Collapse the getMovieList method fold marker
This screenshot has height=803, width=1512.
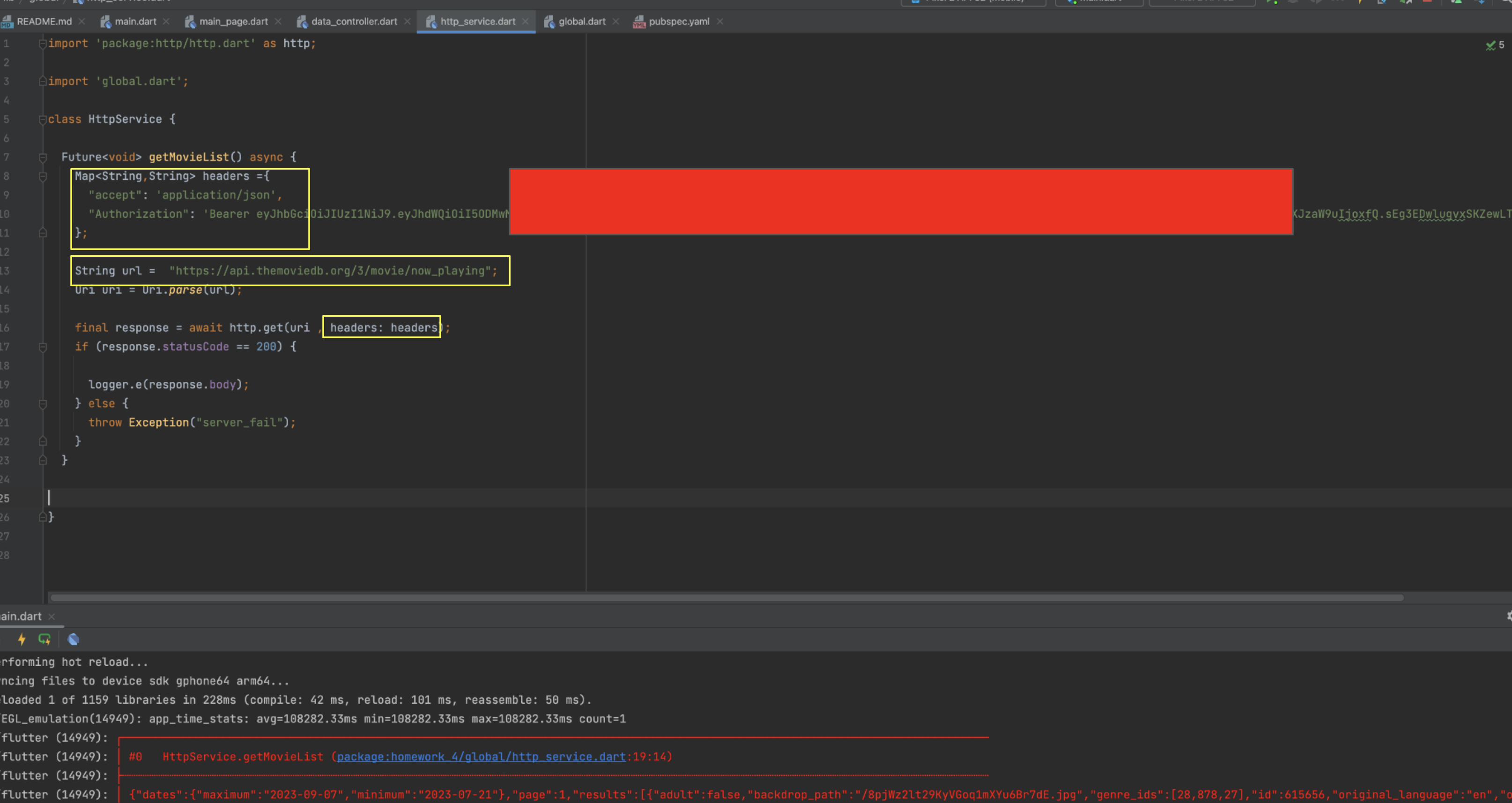pos(42,157)
